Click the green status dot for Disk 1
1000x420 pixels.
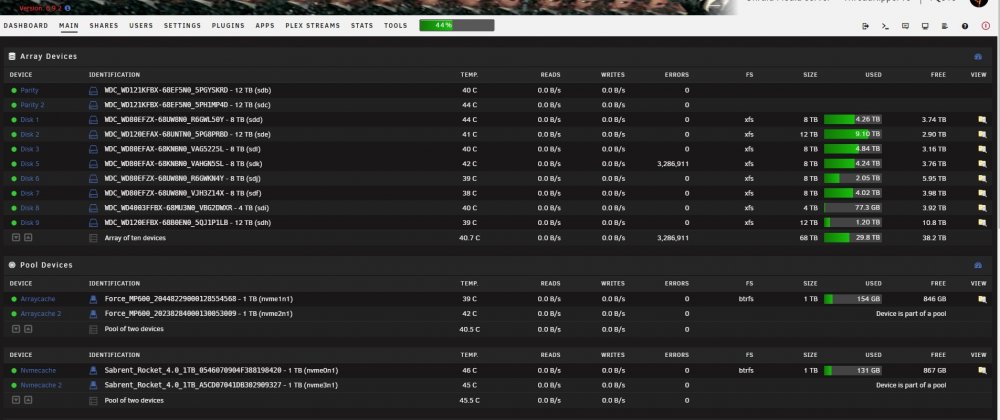14,120
